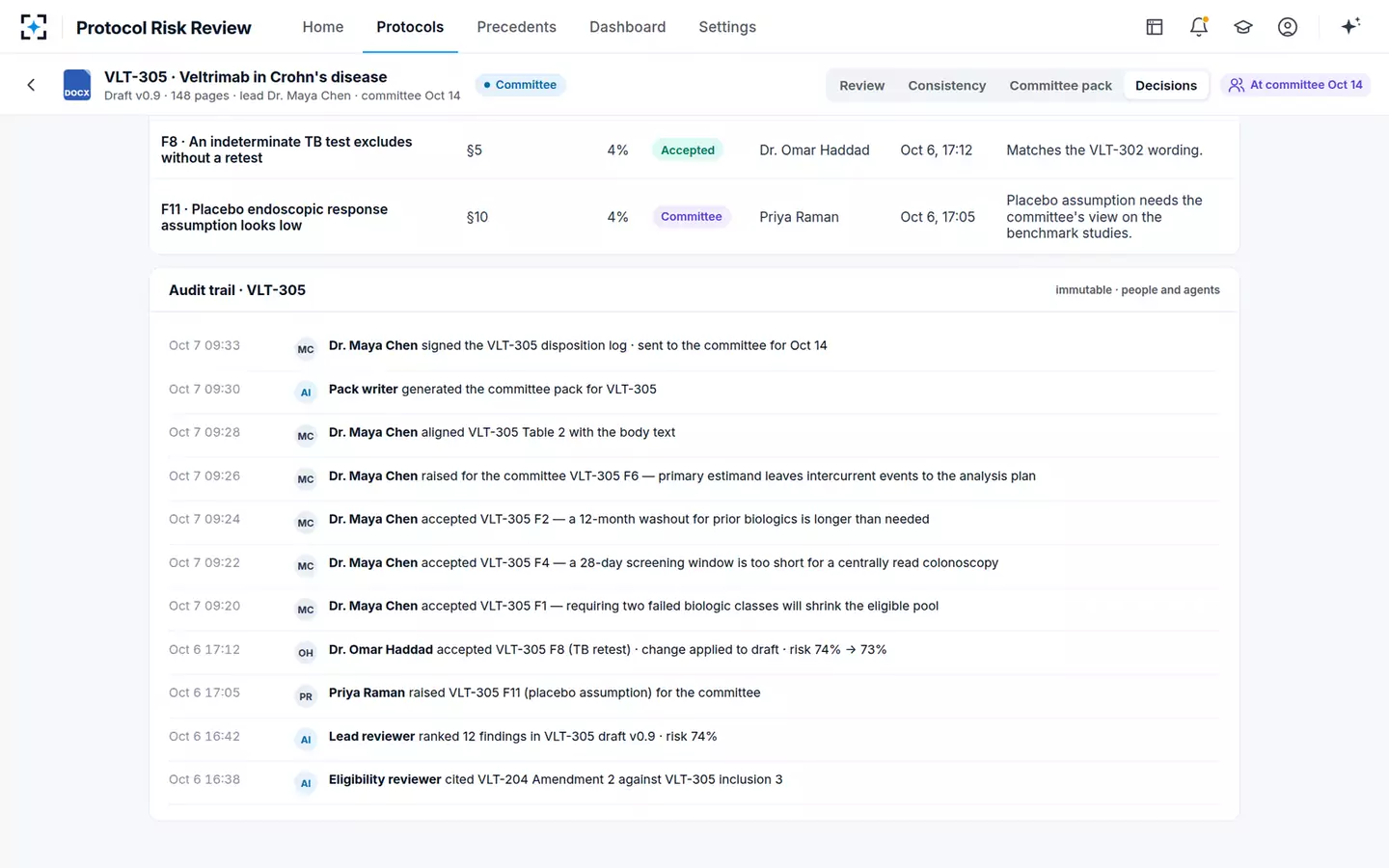Image resolution: width=1389 pixels, height=868 pixels.
Task: Go back using the left chevron arrow
Action: pos(31,85)
